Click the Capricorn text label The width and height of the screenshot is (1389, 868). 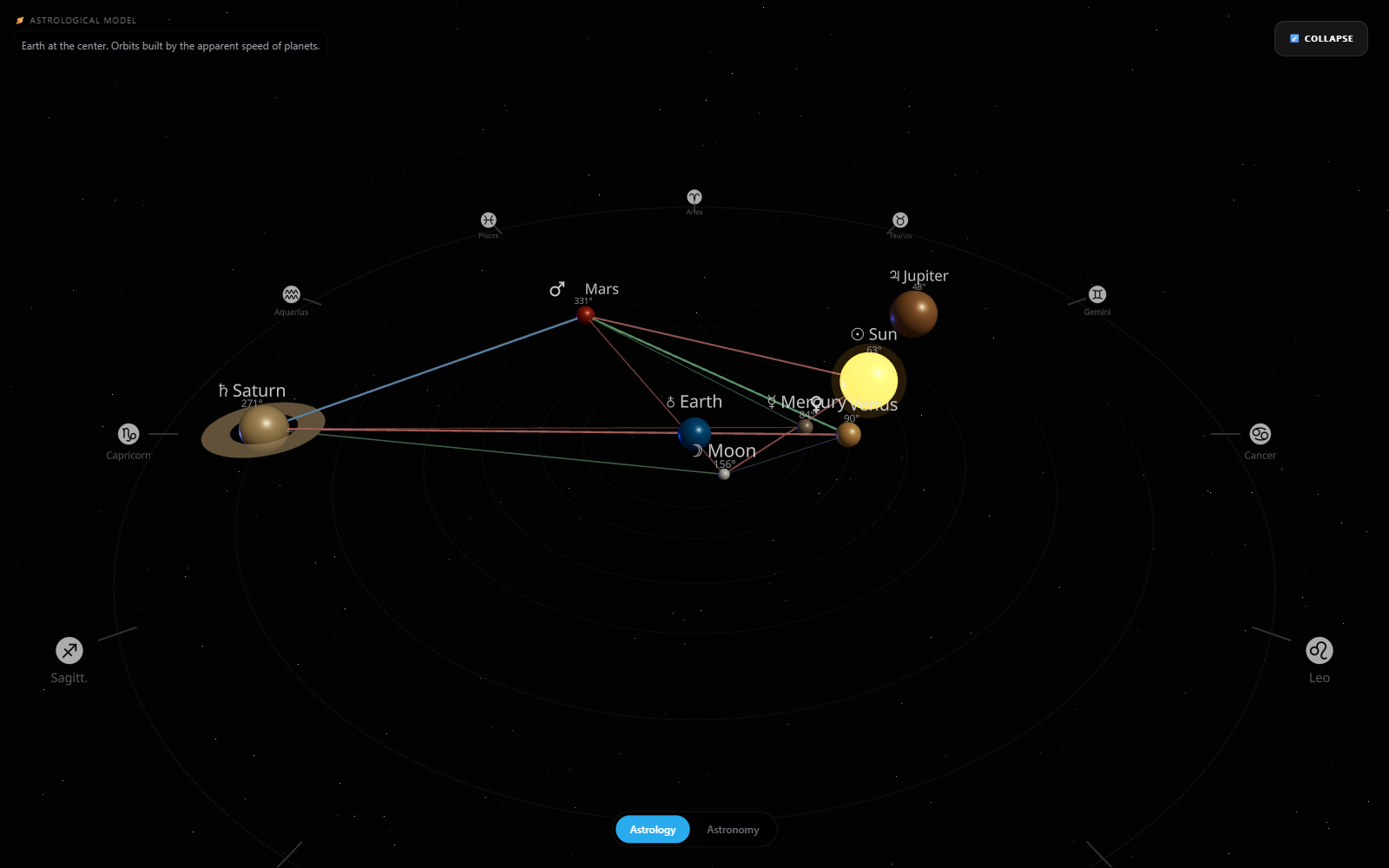[x=128, y=456]
